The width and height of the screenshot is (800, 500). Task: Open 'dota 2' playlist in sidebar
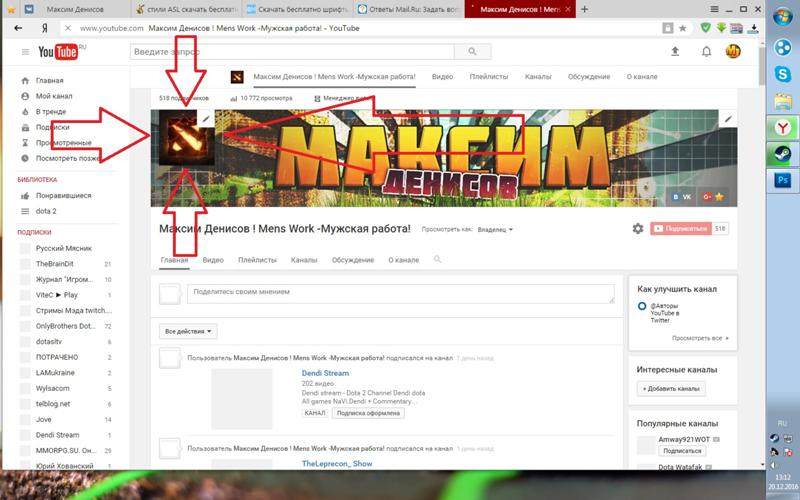(x=46, y=211)
